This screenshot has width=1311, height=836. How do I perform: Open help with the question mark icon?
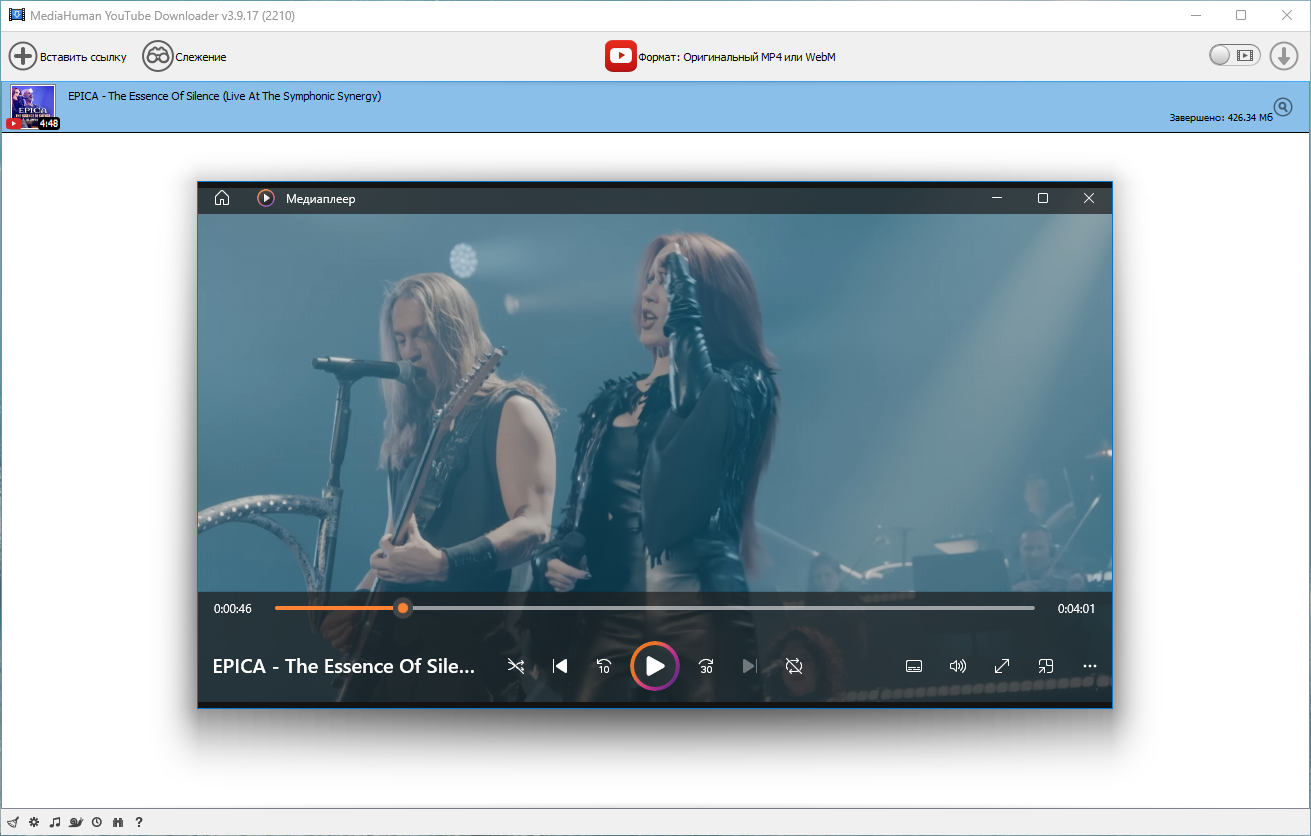[139, 822]
